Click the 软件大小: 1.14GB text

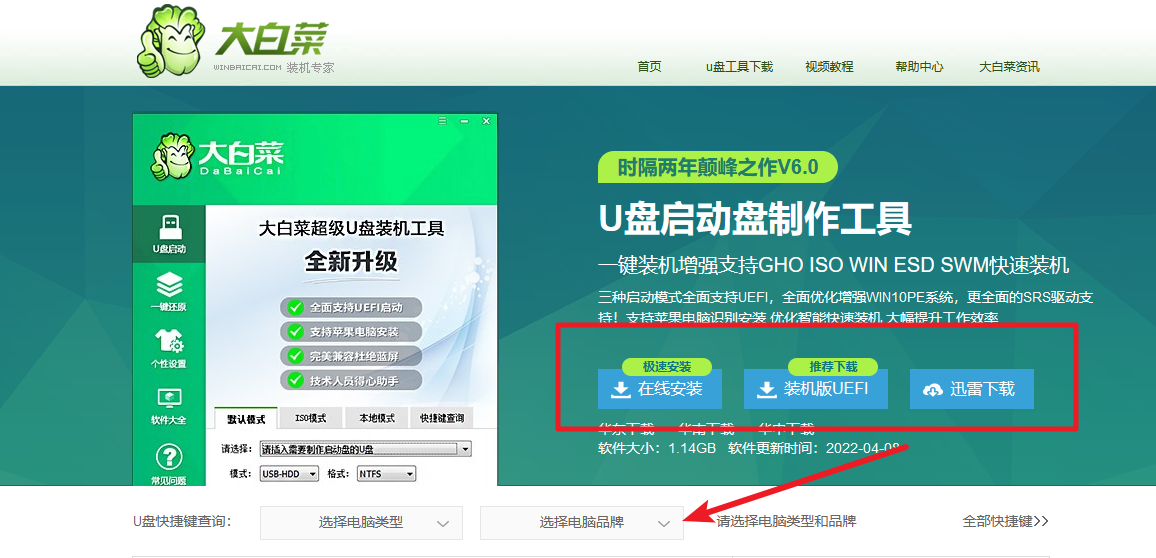point(657,448)
